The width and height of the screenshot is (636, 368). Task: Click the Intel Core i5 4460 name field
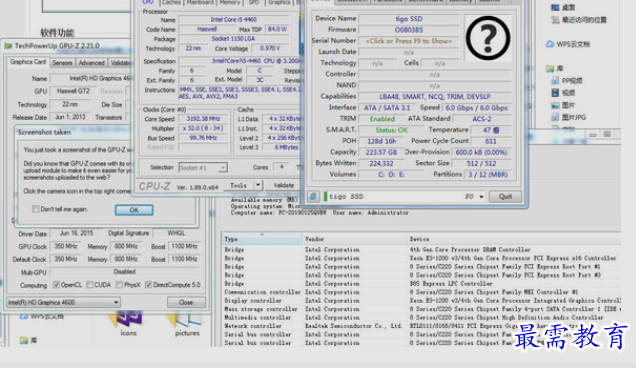coord(234,19)
